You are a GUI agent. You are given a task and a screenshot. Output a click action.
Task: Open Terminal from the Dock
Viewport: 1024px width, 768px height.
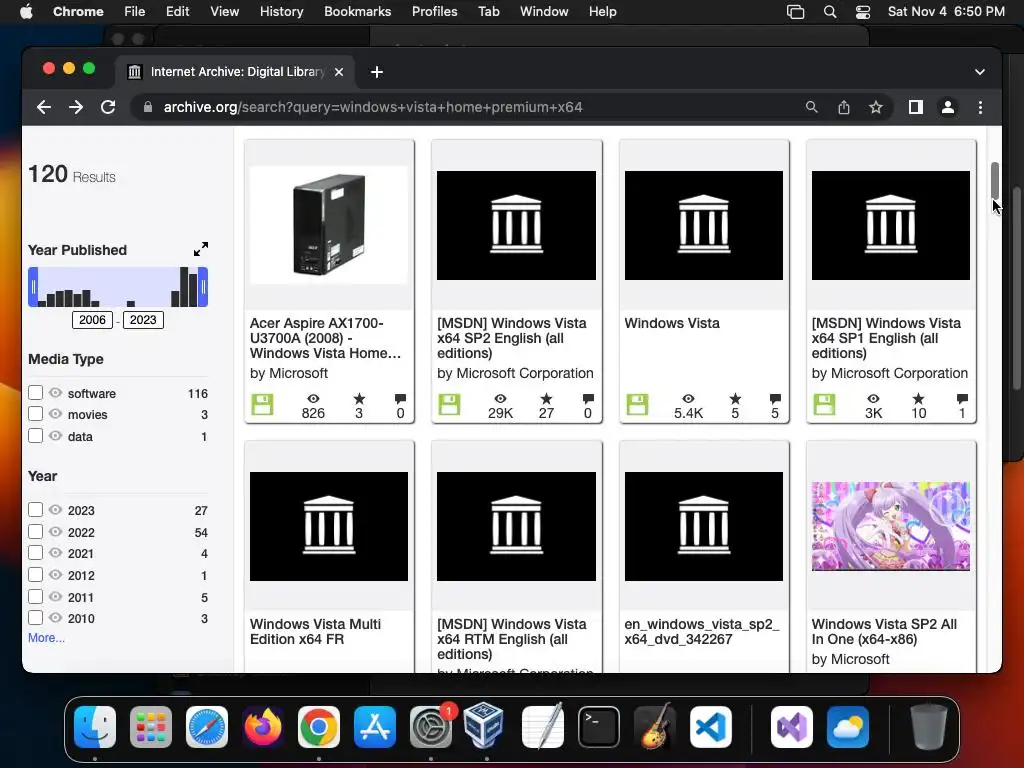tap(599, 727)
